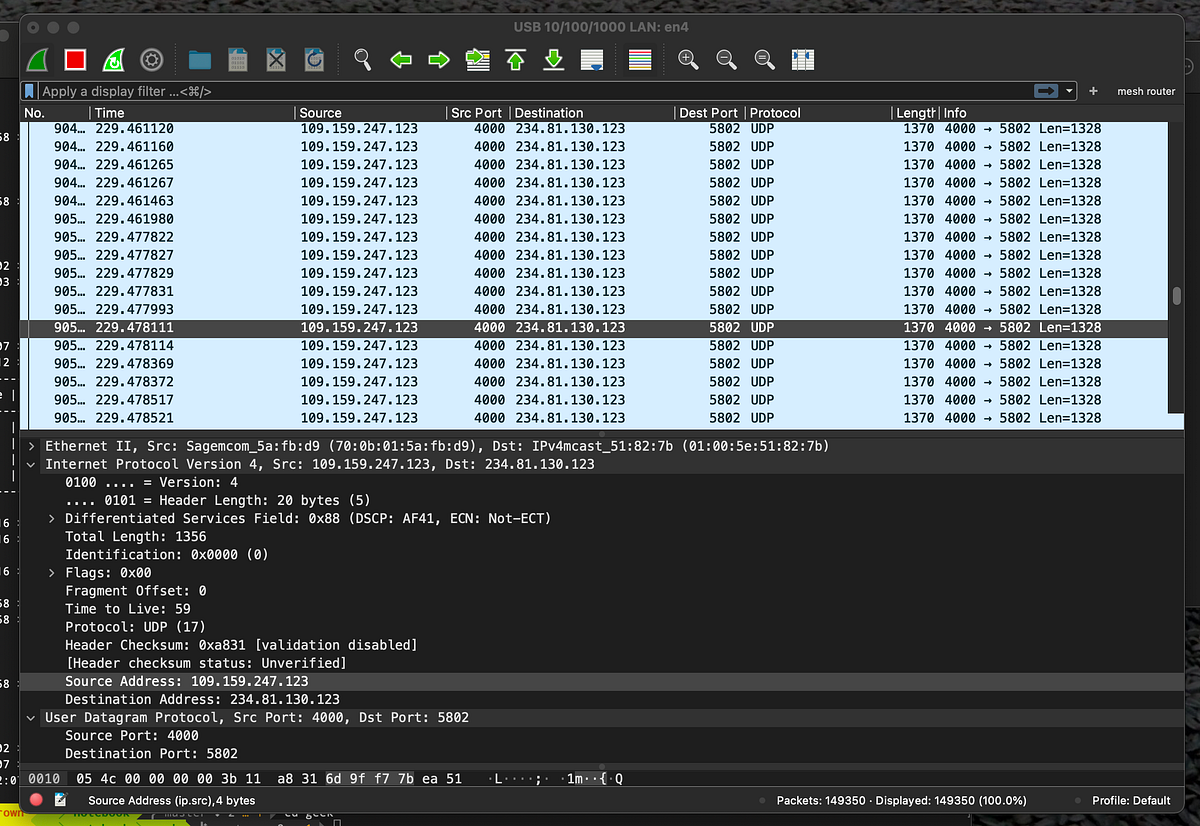Zoom out on packet text

[727, 60]
